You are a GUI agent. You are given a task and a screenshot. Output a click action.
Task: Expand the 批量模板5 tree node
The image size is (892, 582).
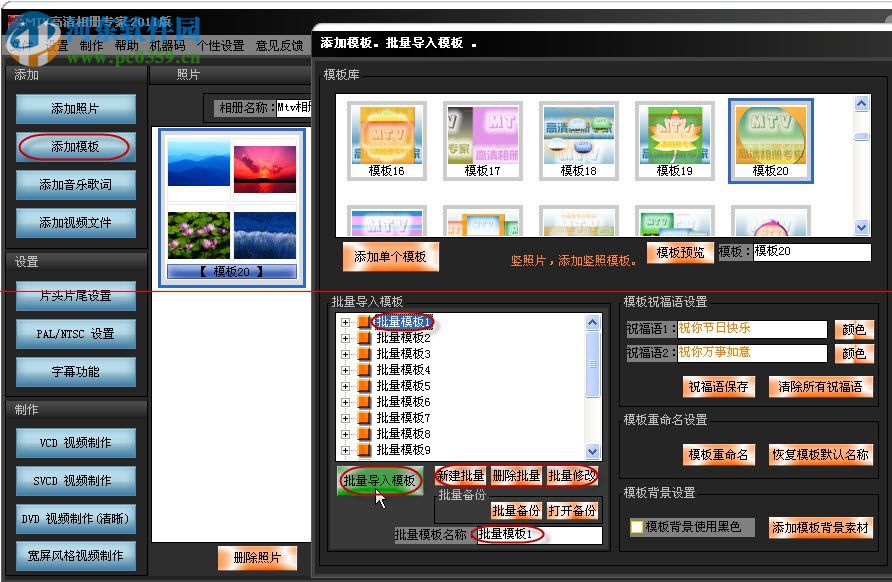345,386
